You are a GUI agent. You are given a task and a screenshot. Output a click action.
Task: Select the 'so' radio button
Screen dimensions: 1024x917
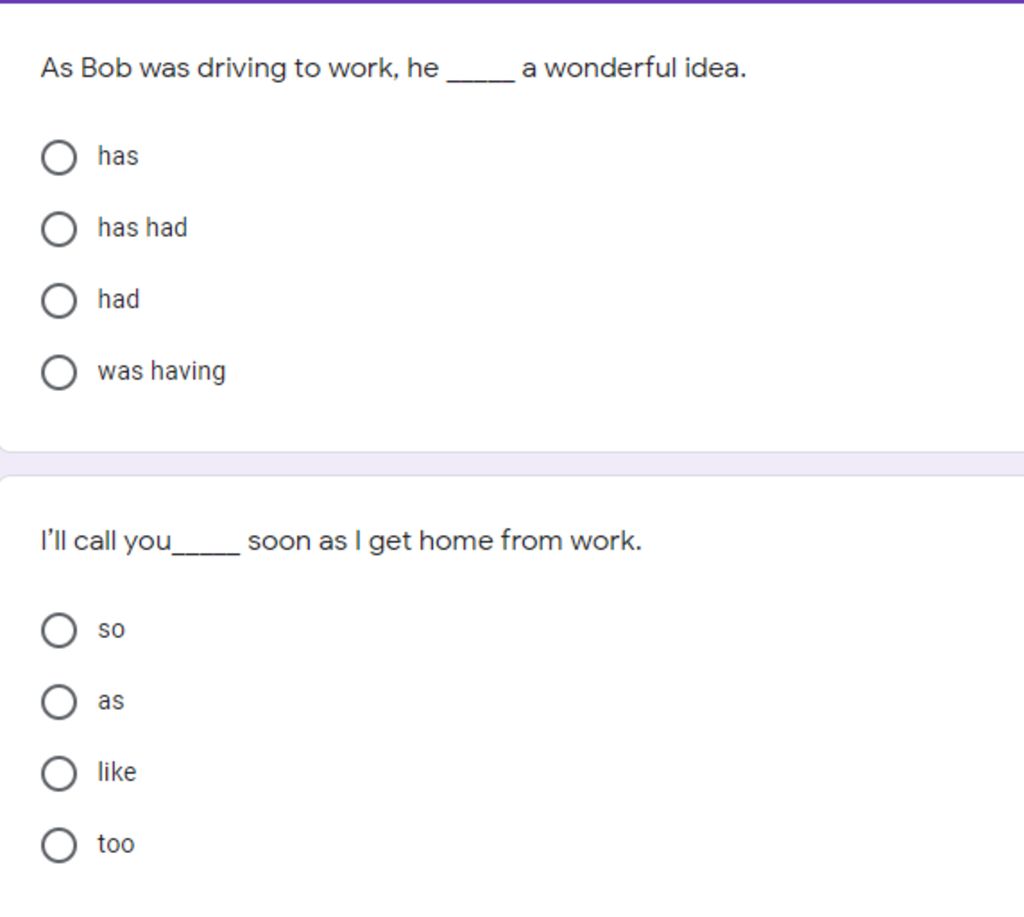point(59,630)
